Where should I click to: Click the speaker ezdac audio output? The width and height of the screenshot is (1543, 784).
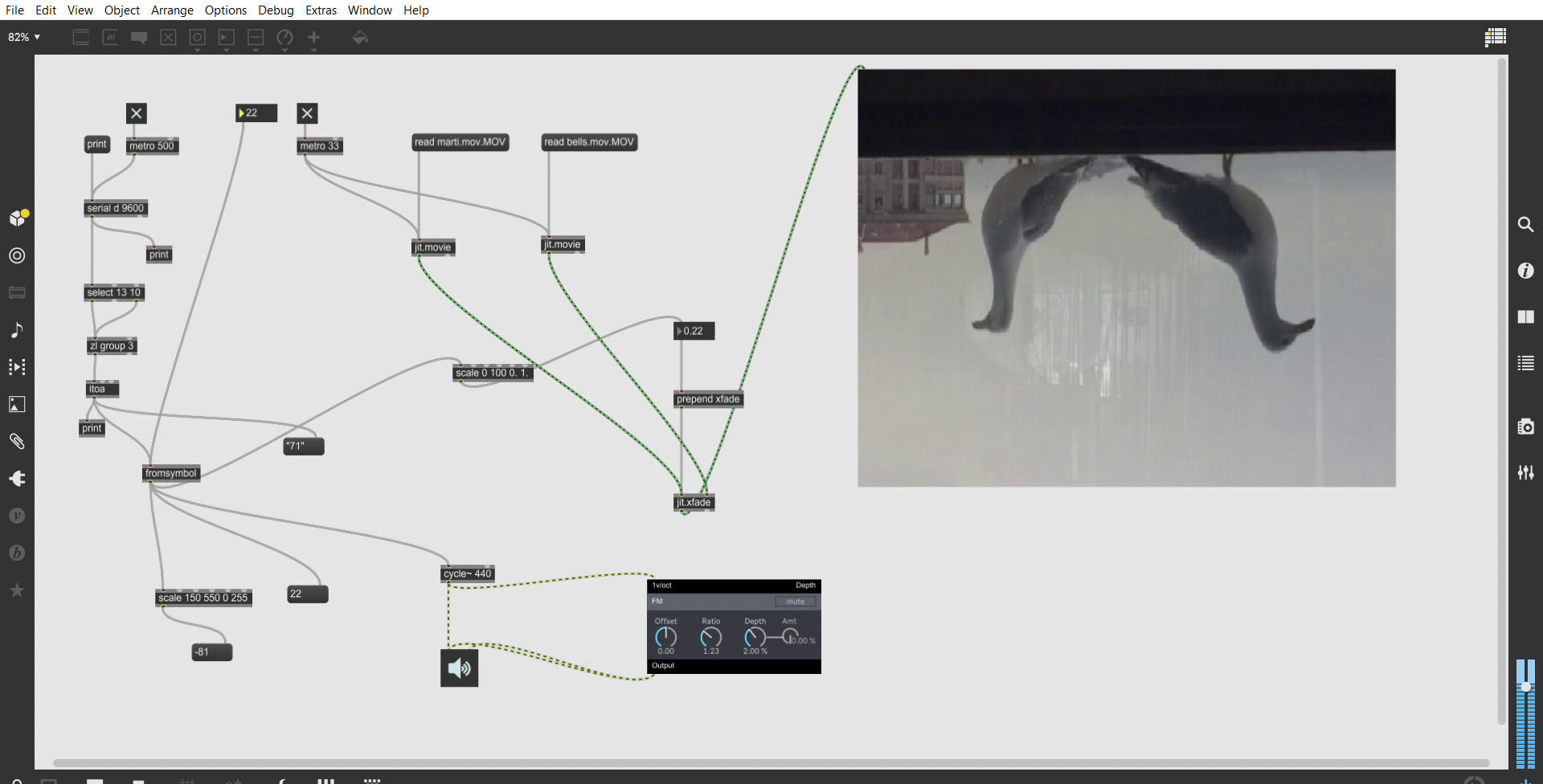pos(459,668)
